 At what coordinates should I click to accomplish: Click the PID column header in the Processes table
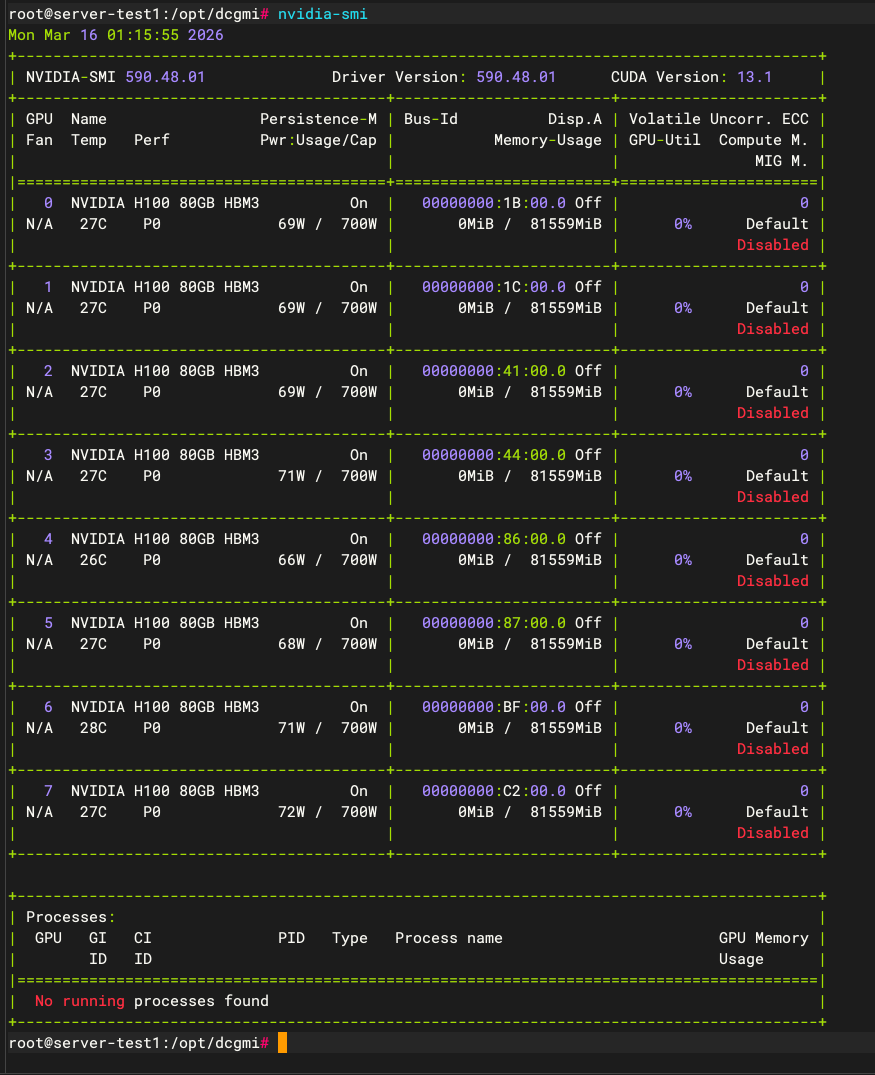pos(291,938)
